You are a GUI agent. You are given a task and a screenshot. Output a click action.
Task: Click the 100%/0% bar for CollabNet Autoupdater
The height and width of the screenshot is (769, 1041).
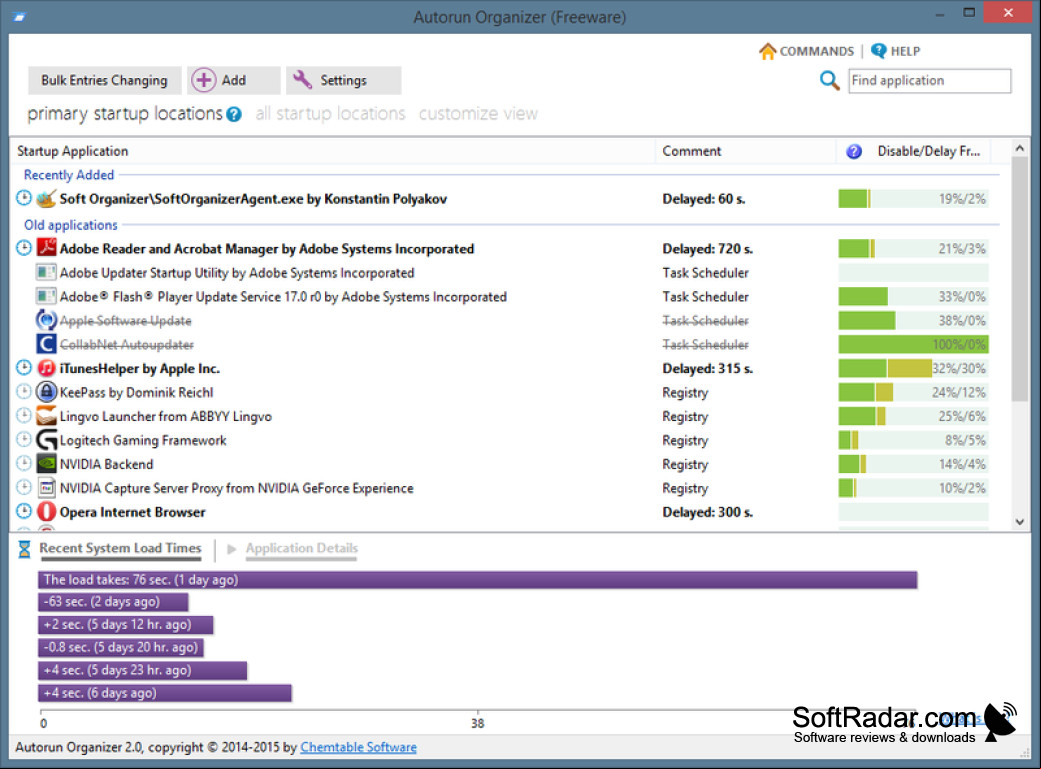[x=913, y=344]
